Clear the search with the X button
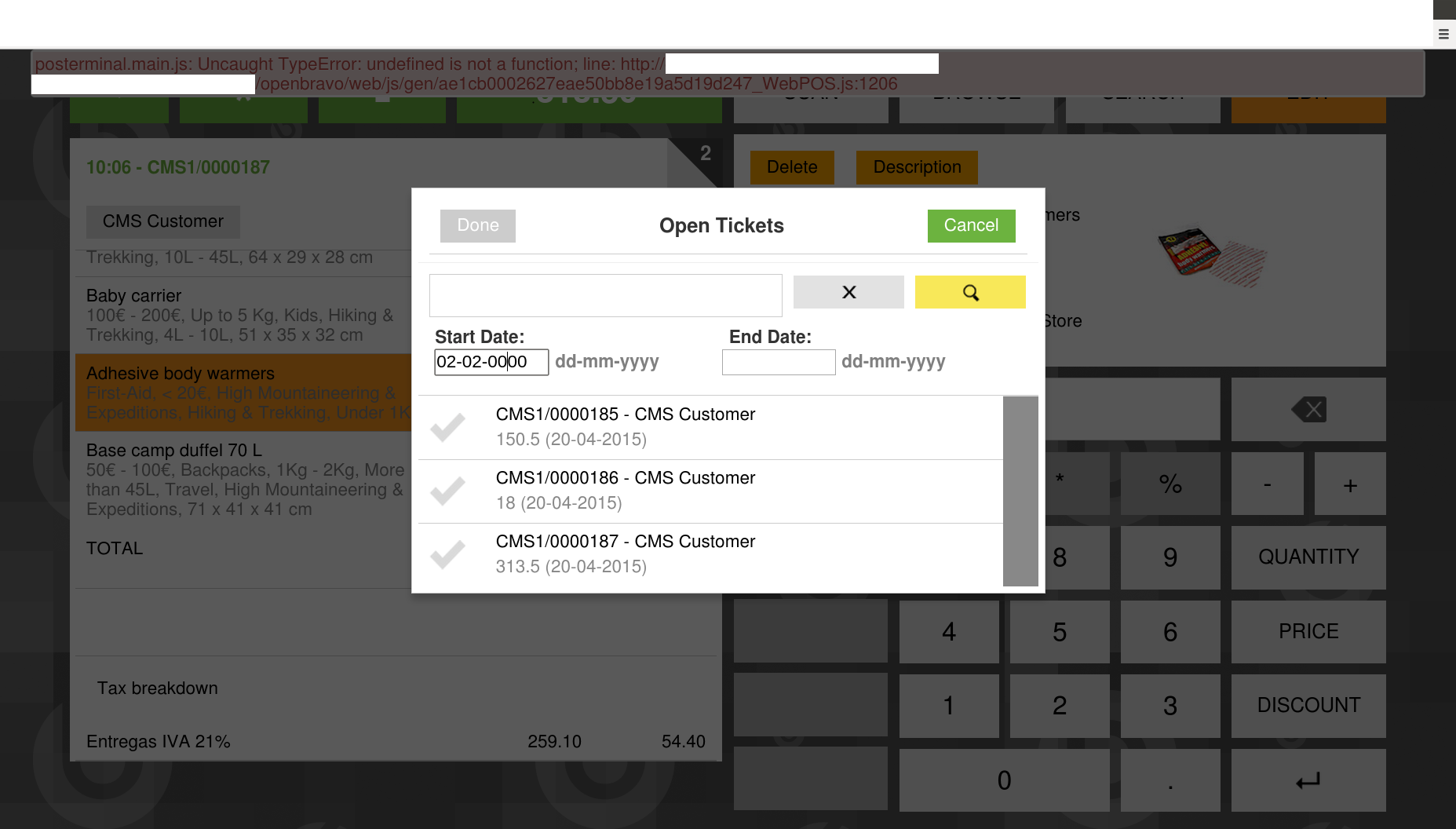Viewport: 1456px width, 829px height. click(x=848, y=292)
